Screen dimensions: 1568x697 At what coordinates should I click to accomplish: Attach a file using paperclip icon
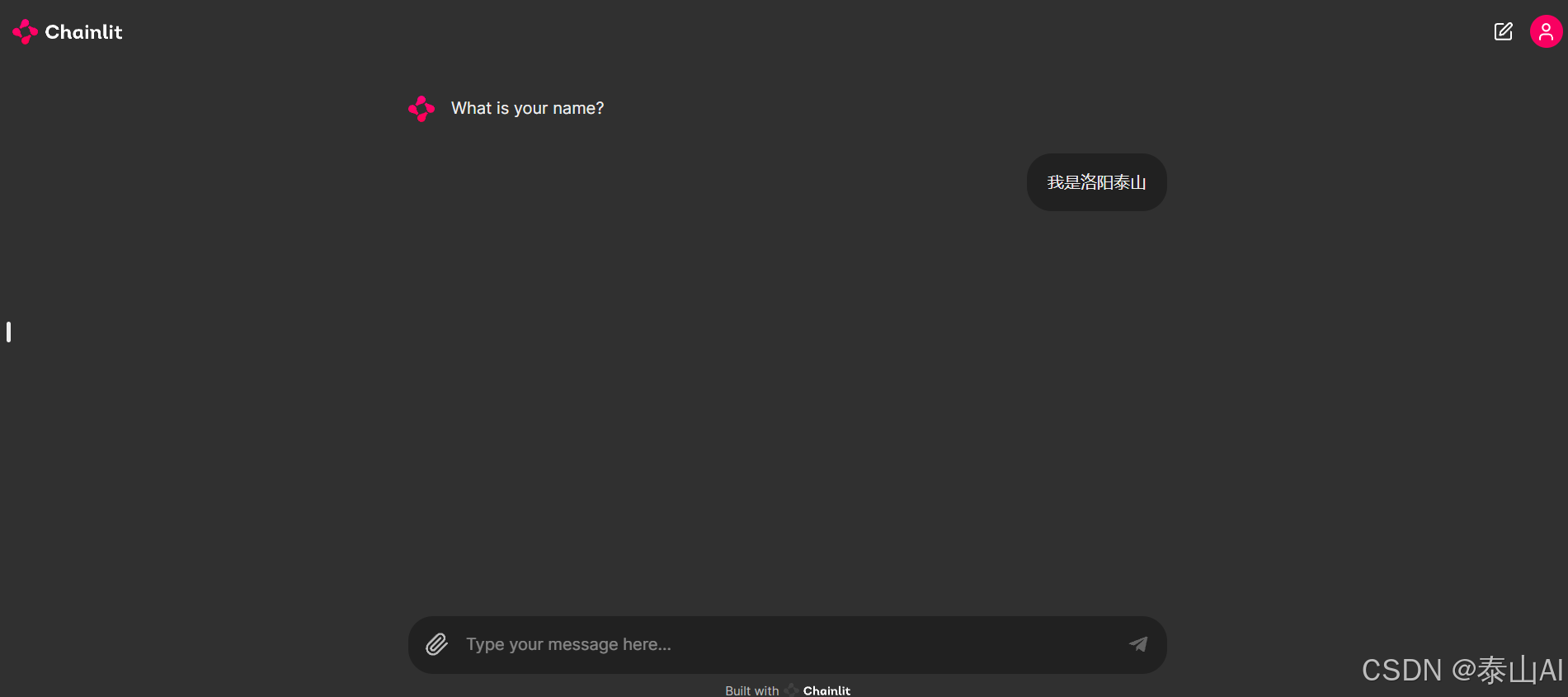coord(436,644)
